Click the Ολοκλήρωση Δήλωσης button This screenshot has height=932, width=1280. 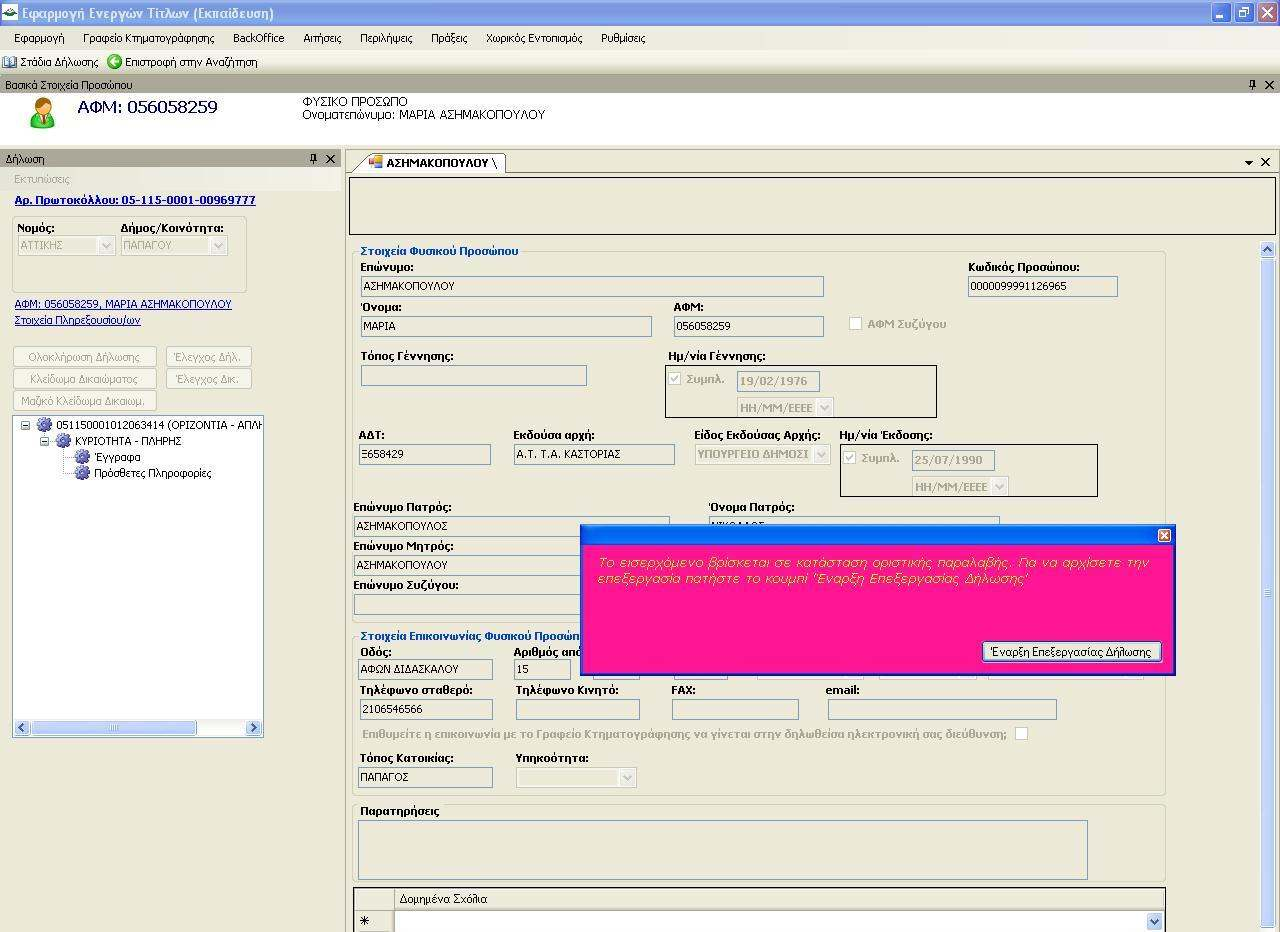pos(84,357)
